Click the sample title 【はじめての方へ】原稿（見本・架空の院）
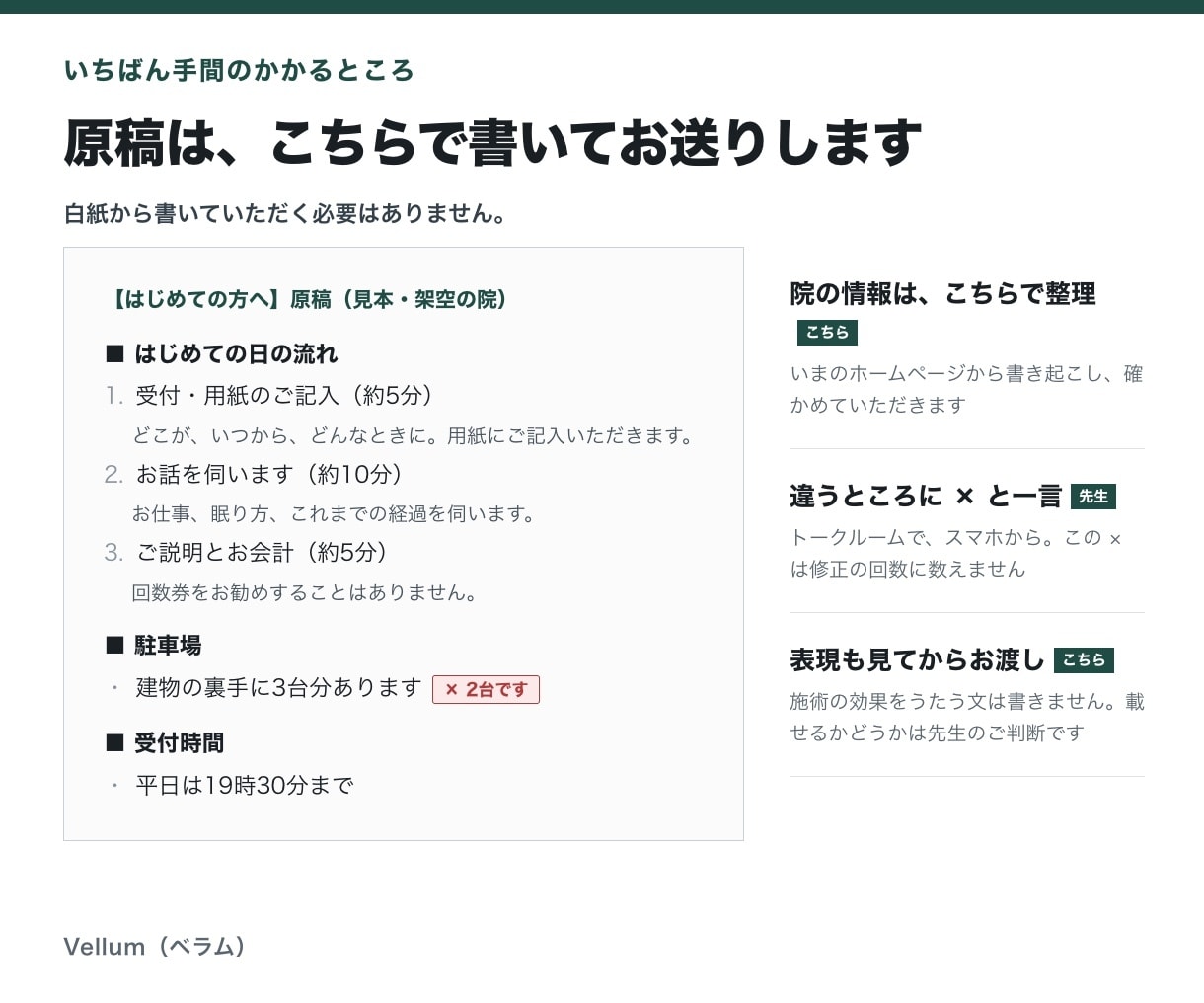1204x1003 pixels. tap(308, 300)
